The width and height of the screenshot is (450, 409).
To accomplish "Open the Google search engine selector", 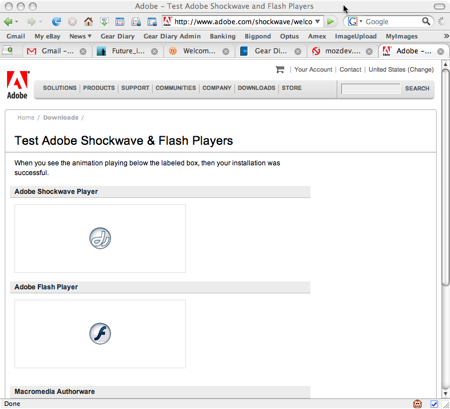I will click(355, 22).
